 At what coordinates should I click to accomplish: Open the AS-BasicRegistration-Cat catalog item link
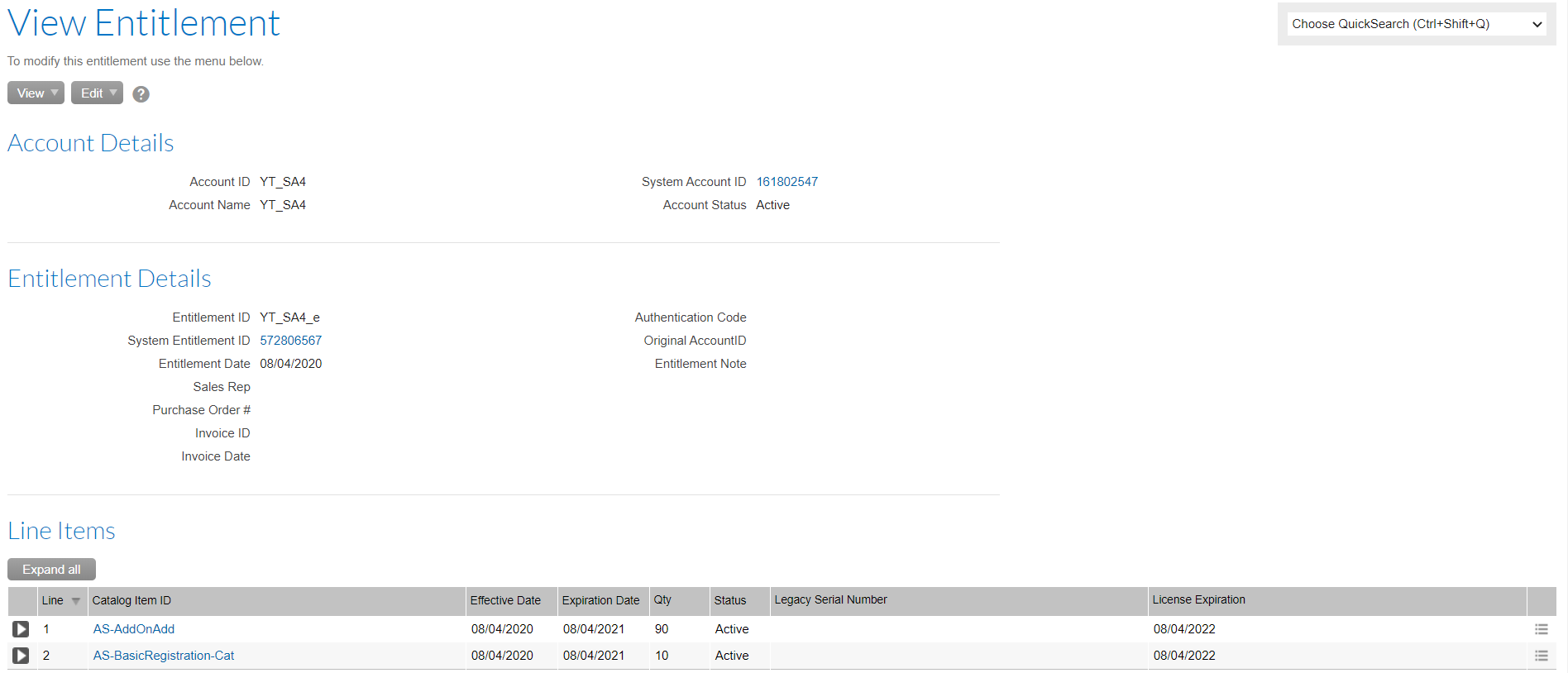point(164,656)
